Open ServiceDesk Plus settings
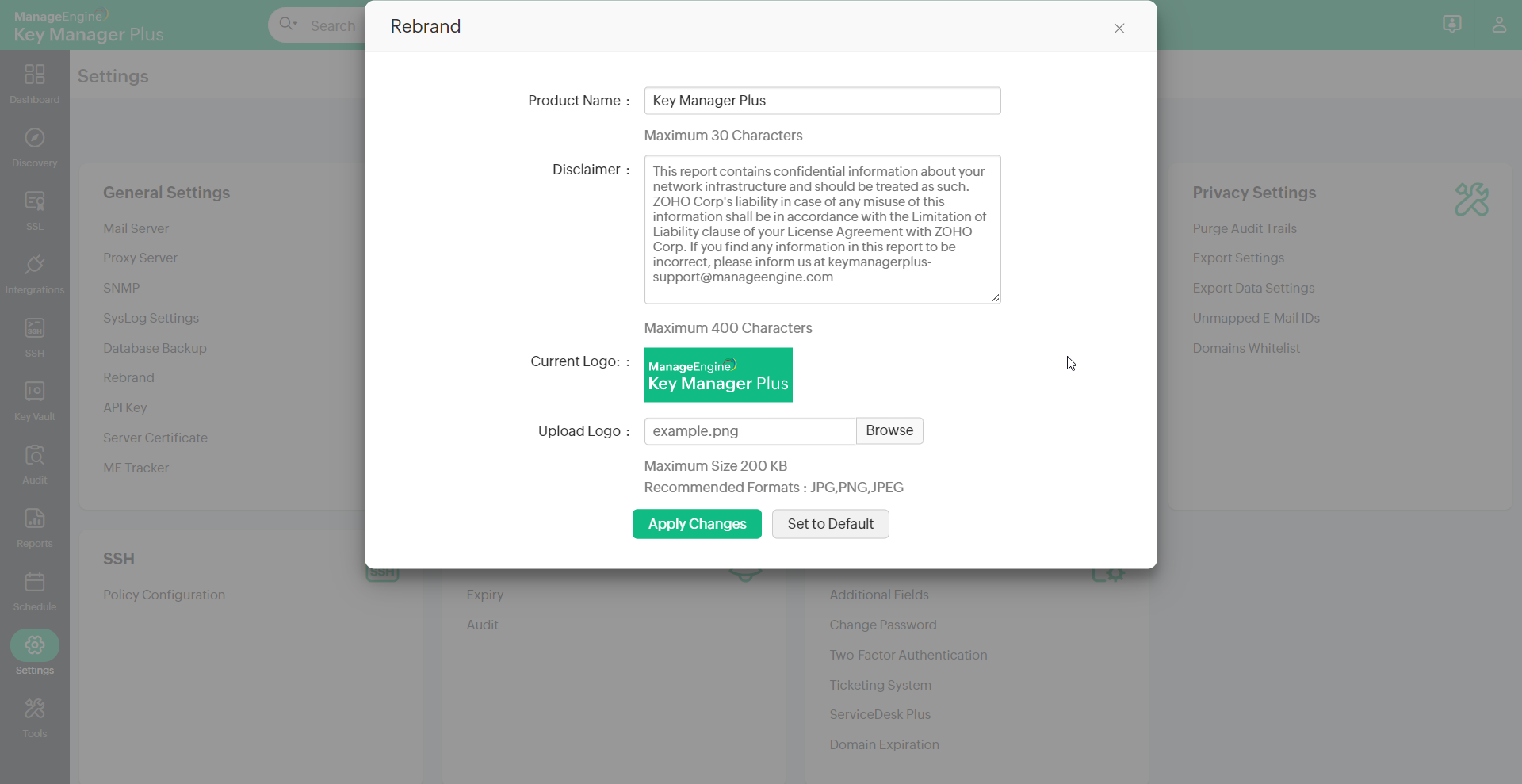The width and height of the screenshot is (1522, 784). (880, 715)
